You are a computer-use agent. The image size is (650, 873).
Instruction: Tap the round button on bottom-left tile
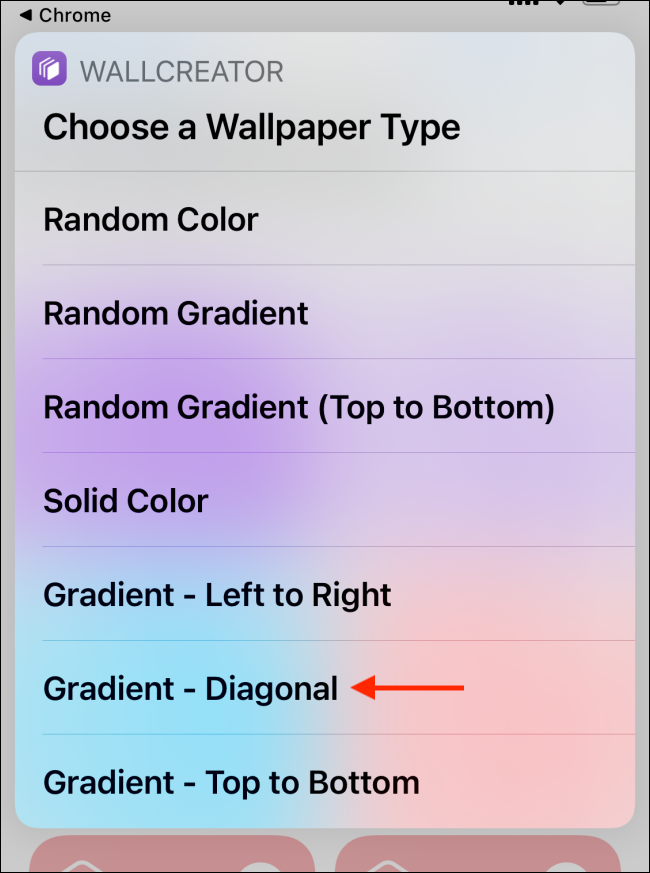(x=262, y=861)
